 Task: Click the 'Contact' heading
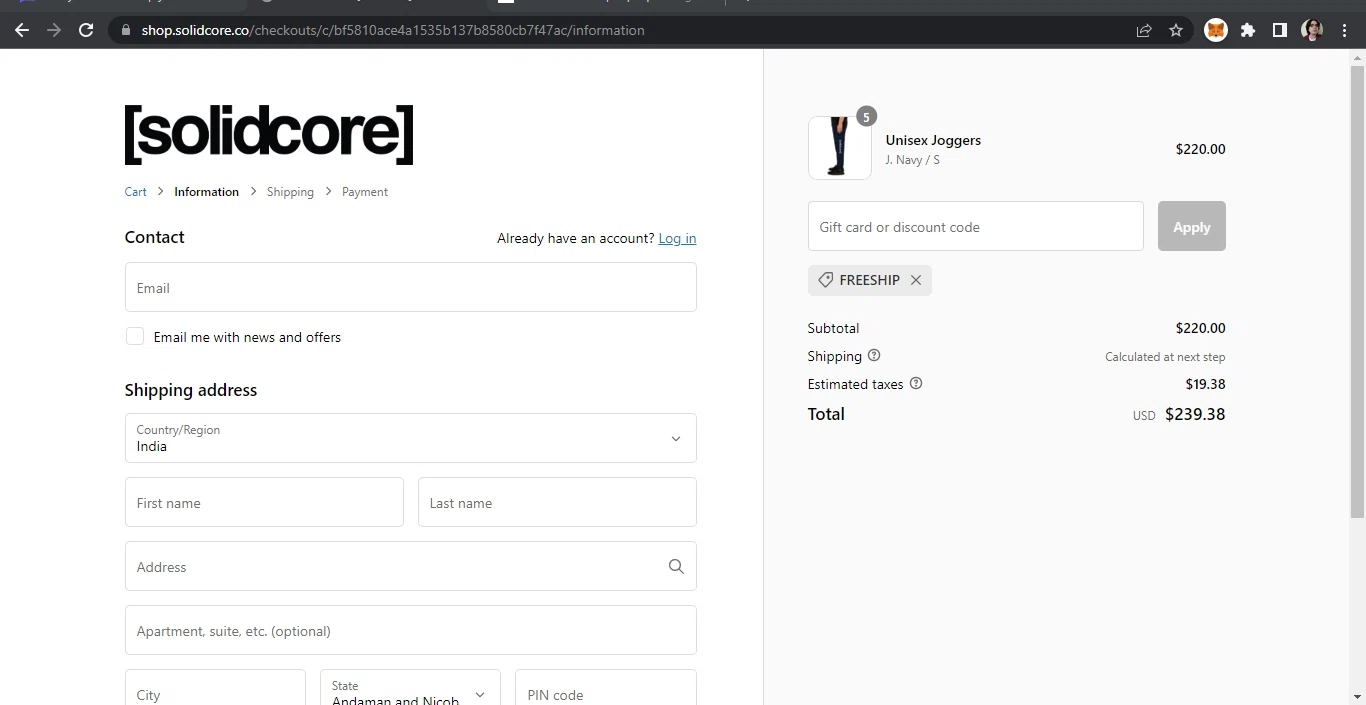[x=154, y=237]
